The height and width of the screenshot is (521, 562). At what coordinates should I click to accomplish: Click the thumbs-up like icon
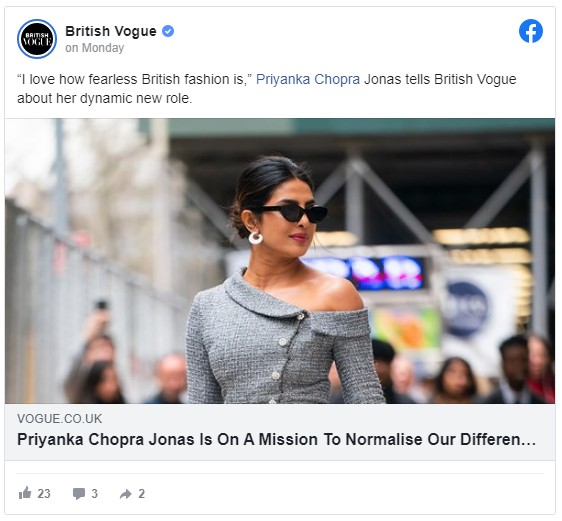pyautogui.click(x=25, y=493)
